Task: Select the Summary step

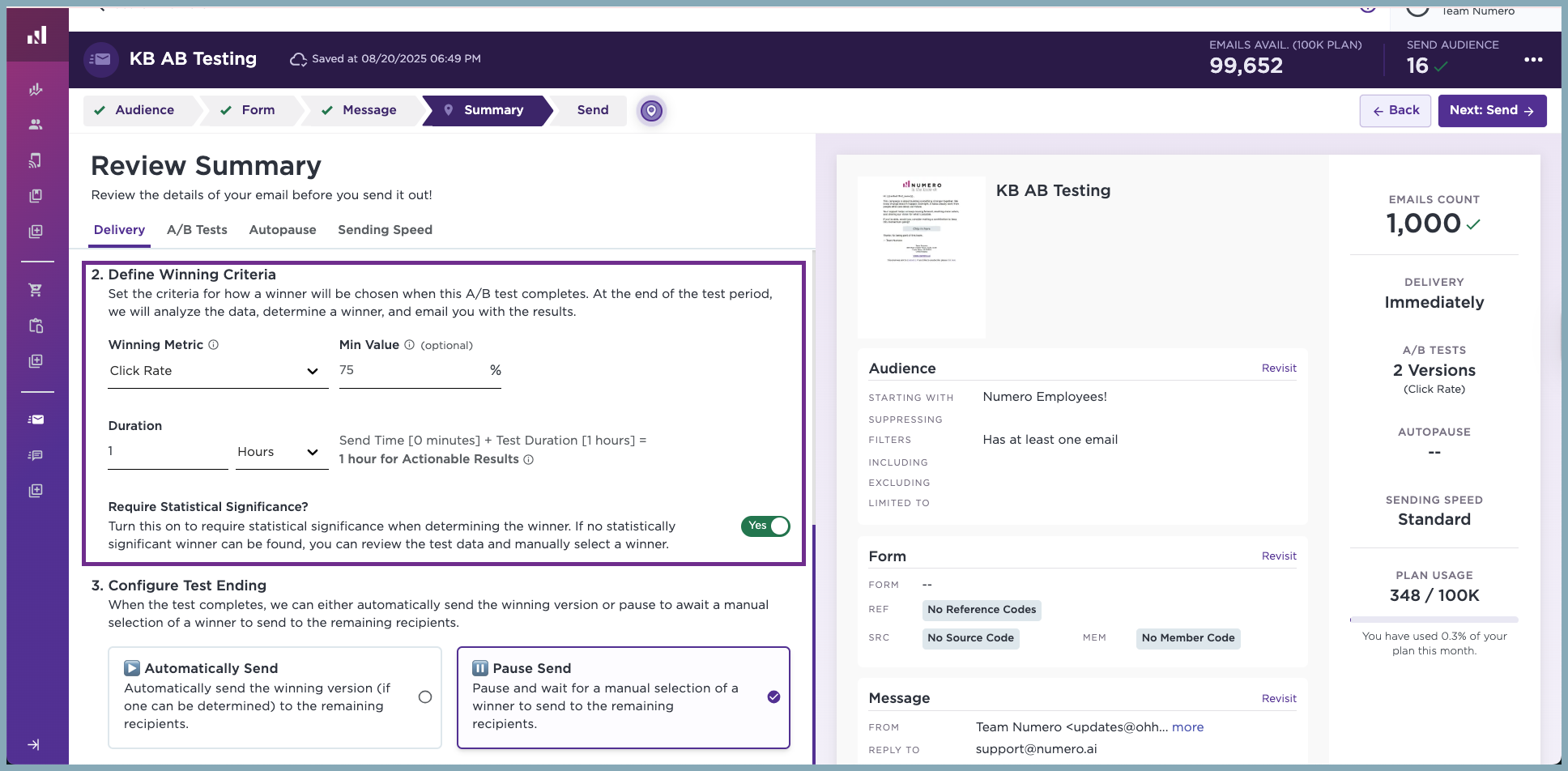Action: coord(486,110)
